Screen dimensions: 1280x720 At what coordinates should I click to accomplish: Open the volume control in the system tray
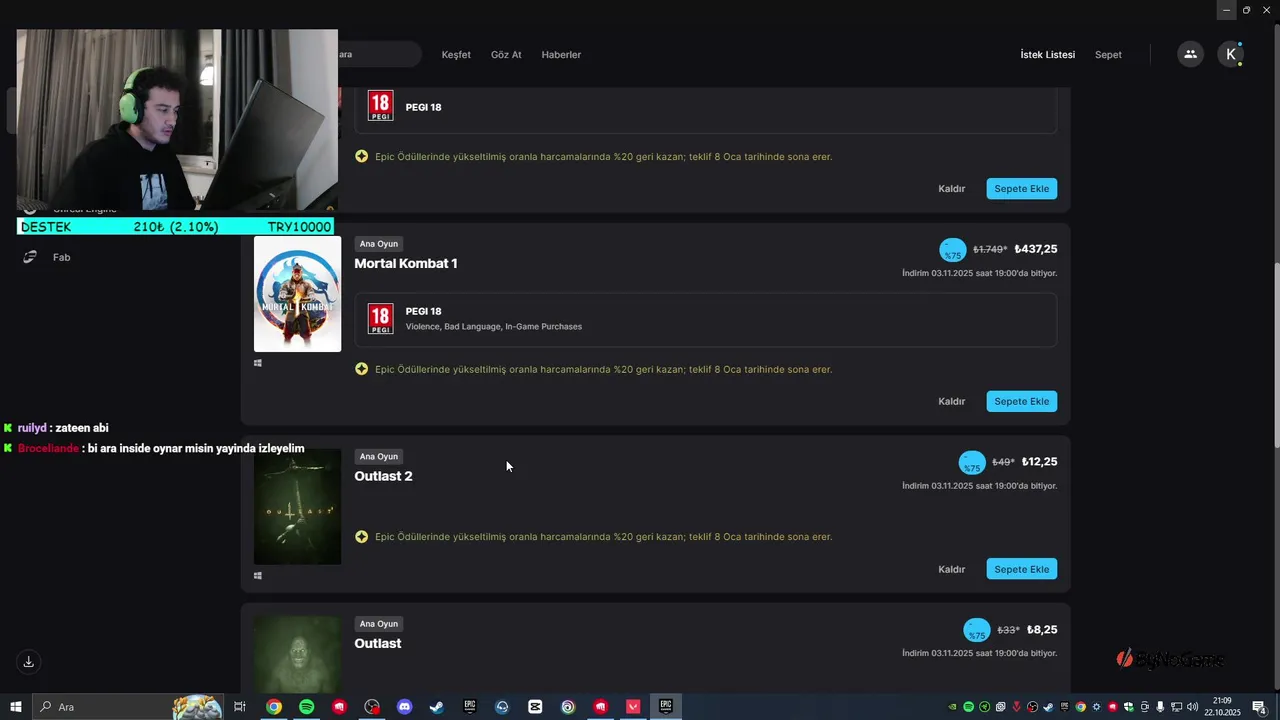pyautogui.click(x=1192, y=707)
